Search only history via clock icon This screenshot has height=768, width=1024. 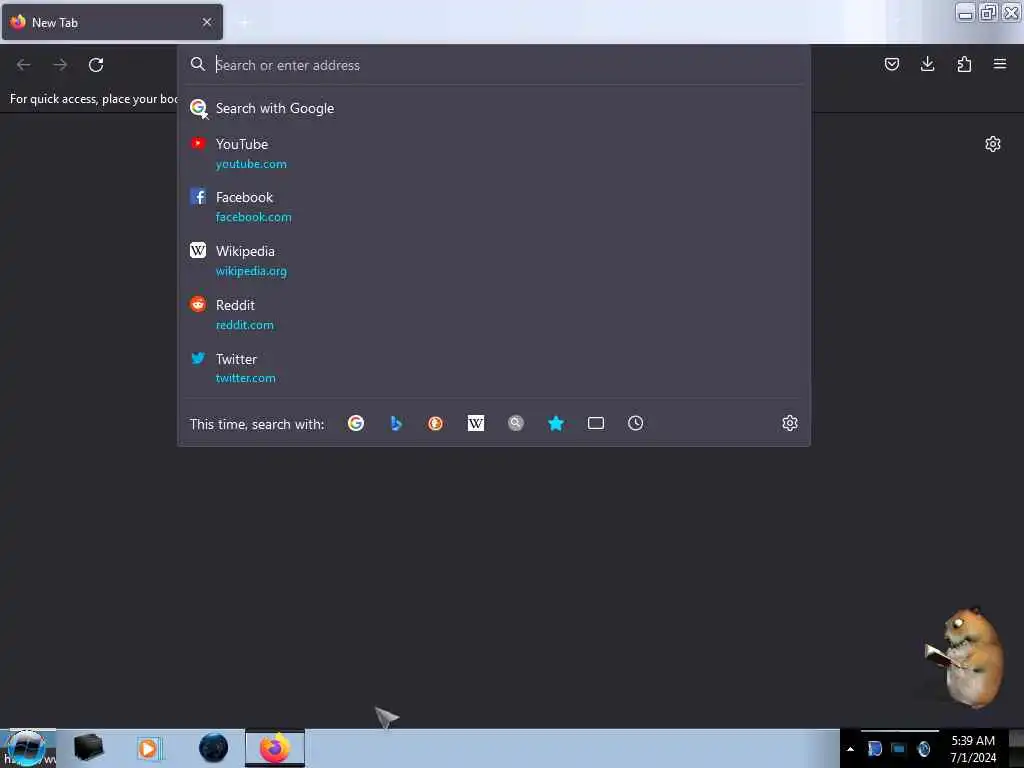point(635,423)
